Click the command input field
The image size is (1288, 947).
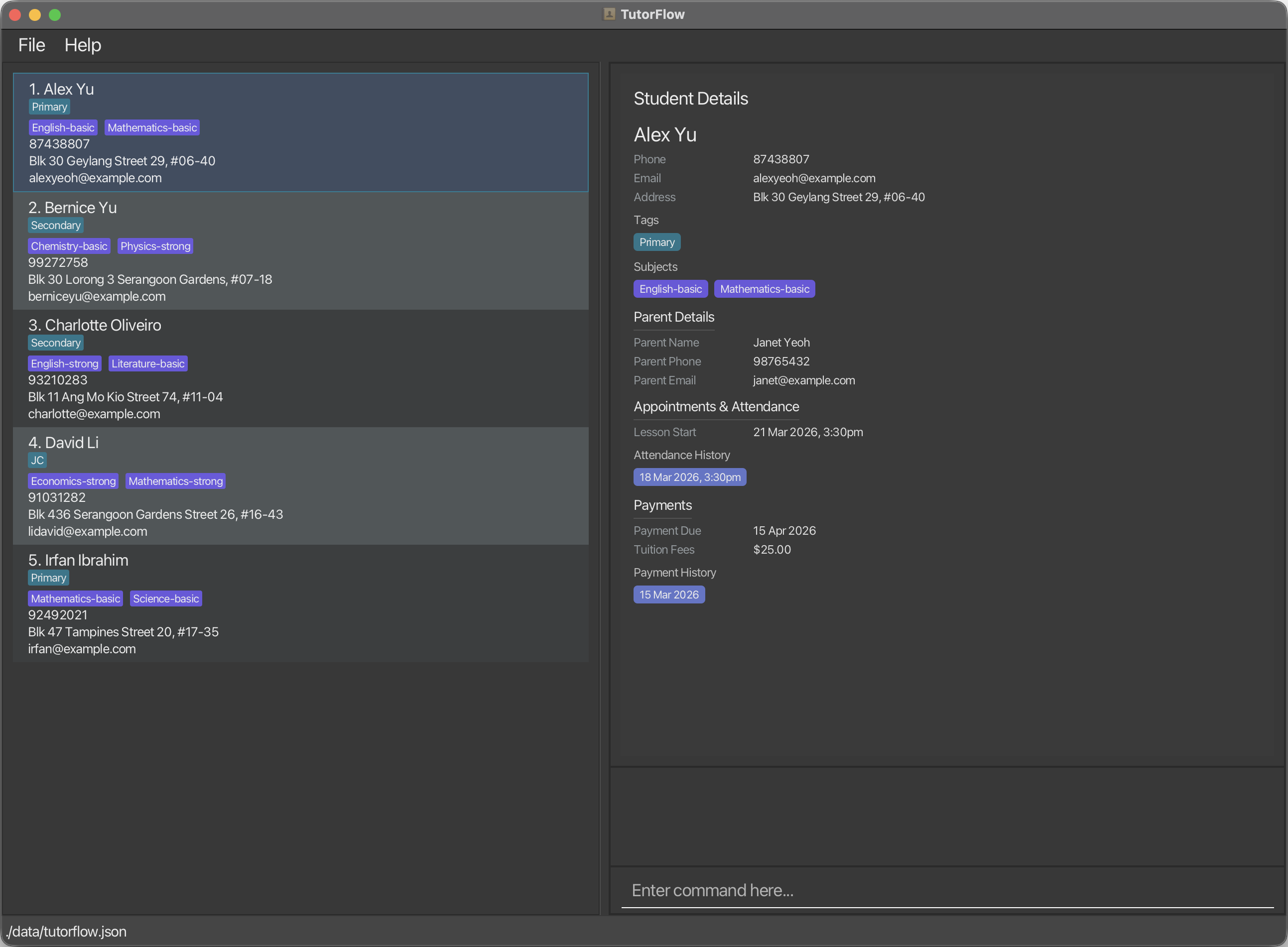946,890
